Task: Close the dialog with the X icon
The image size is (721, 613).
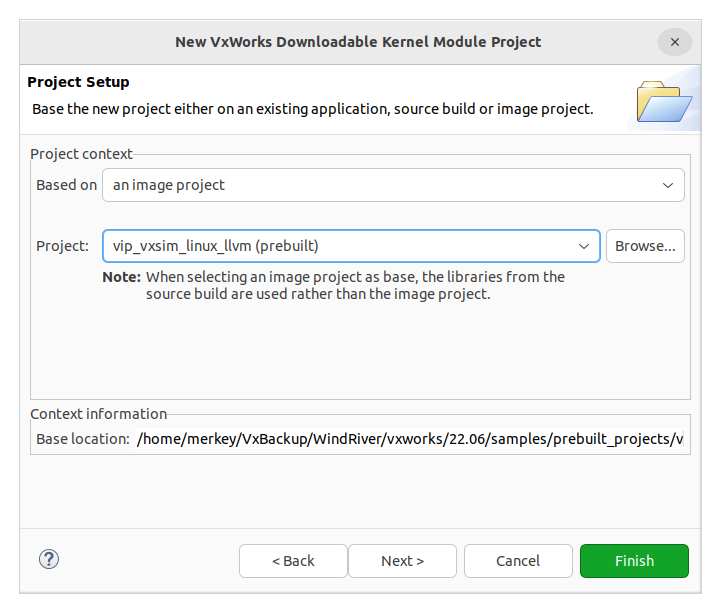Action: pos(675,42)
